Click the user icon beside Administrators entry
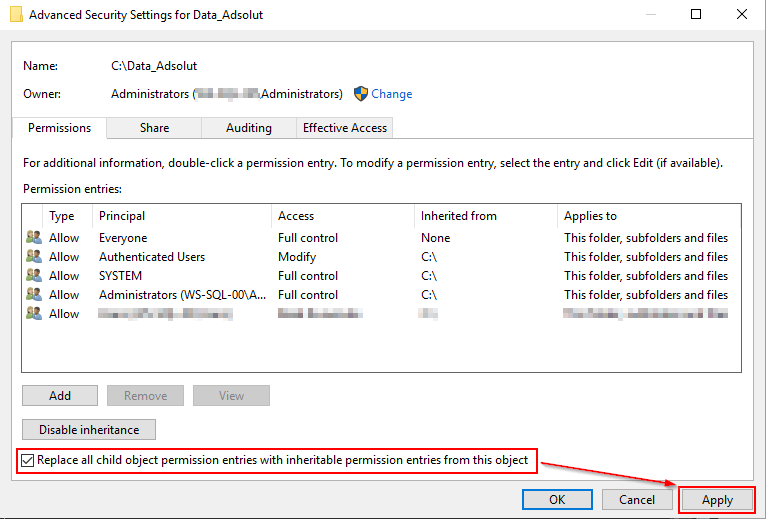The width and height of the screenshot is (767, 519). [x=34, y=295]
